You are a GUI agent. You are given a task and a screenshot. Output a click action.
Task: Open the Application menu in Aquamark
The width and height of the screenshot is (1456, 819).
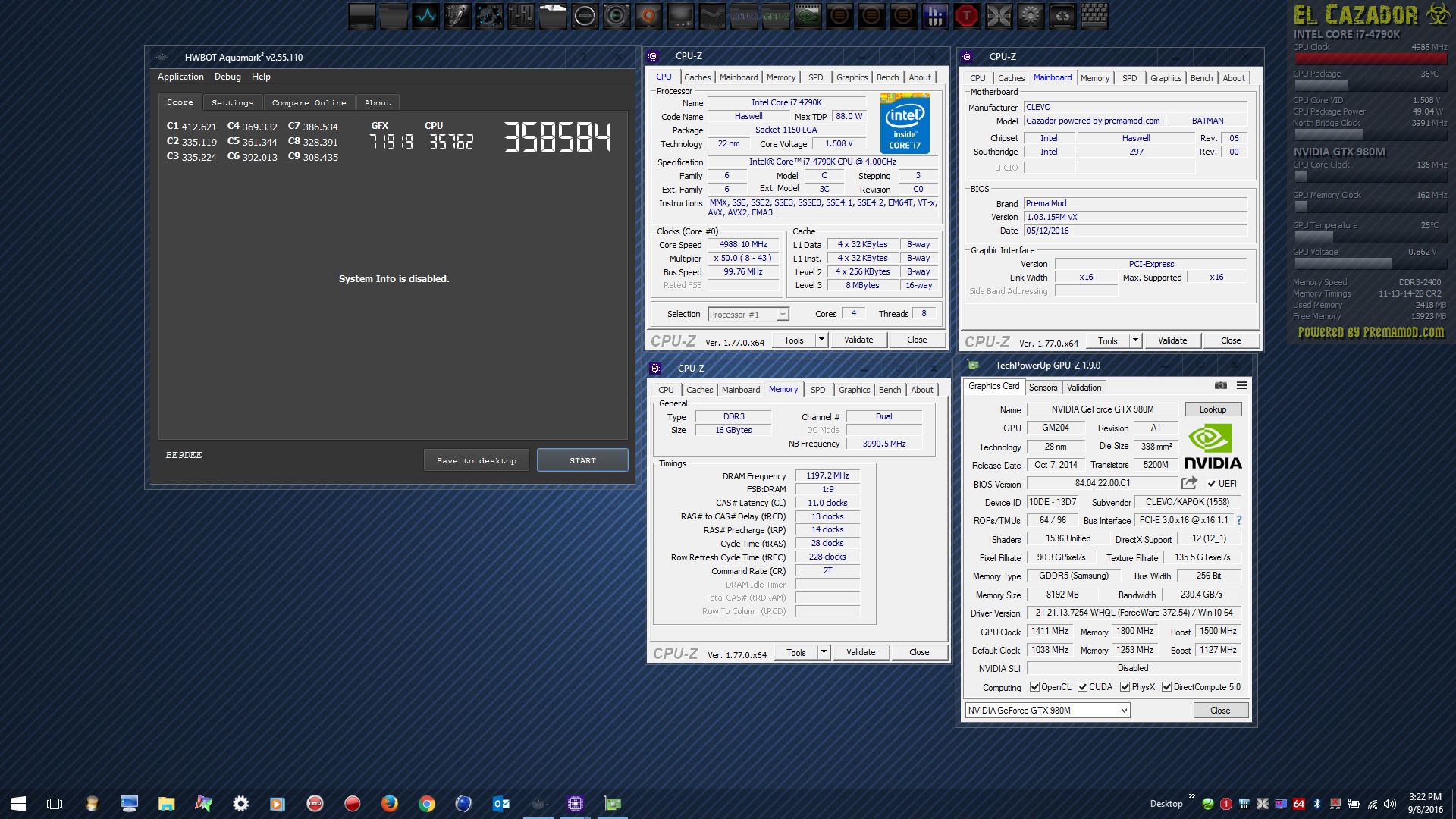(x=180, y=77)
